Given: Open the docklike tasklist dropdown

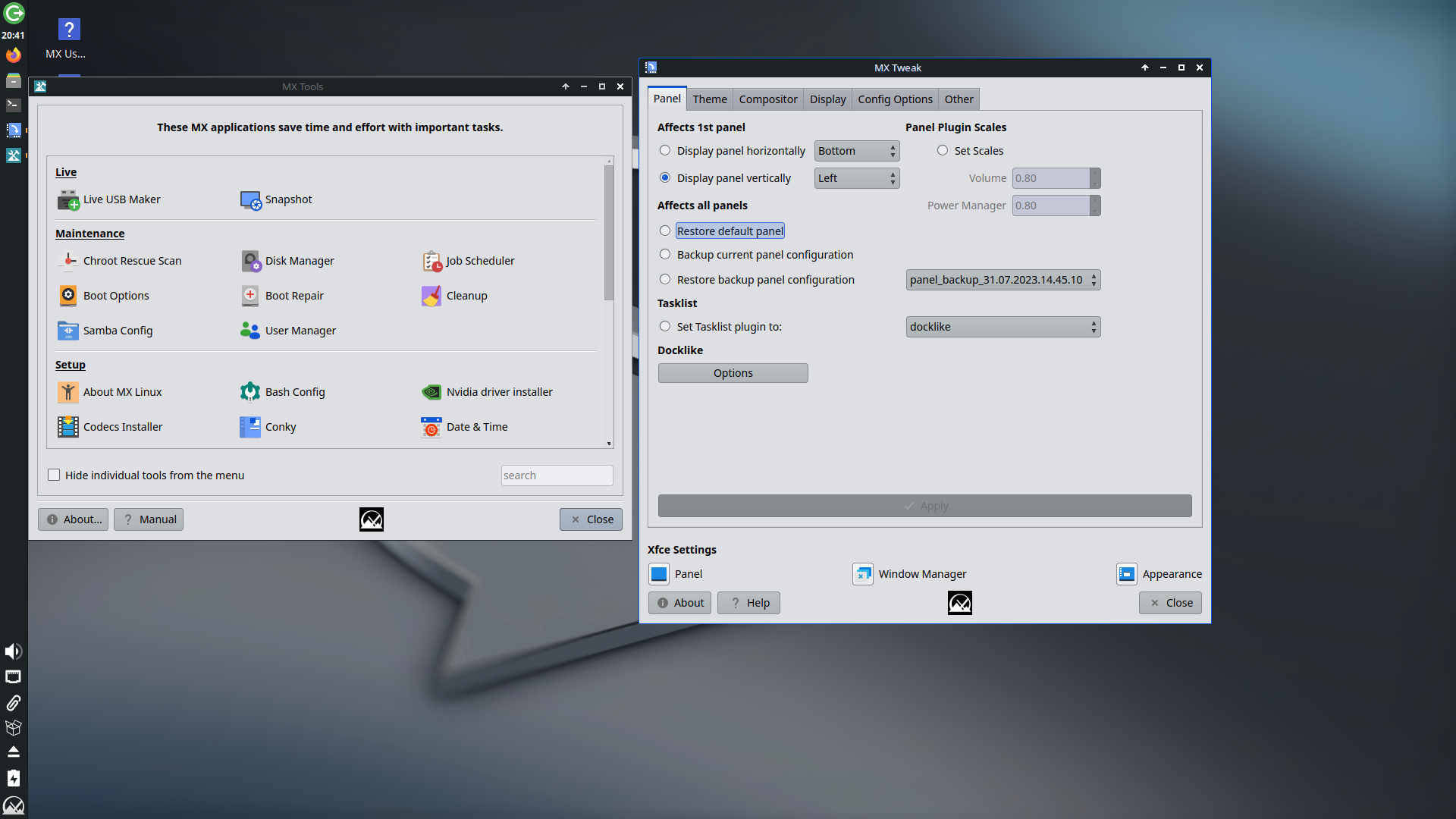Looking at the screenshot, I should coord(1003,327).
